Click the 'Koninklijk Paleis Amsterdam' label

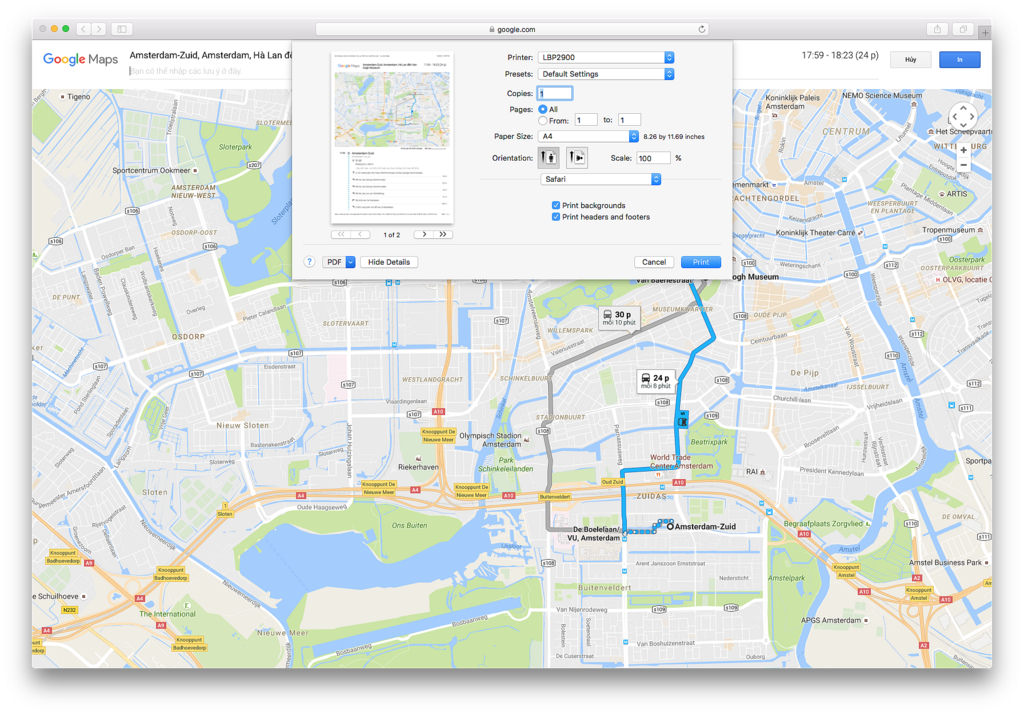[x=792, y=102]
